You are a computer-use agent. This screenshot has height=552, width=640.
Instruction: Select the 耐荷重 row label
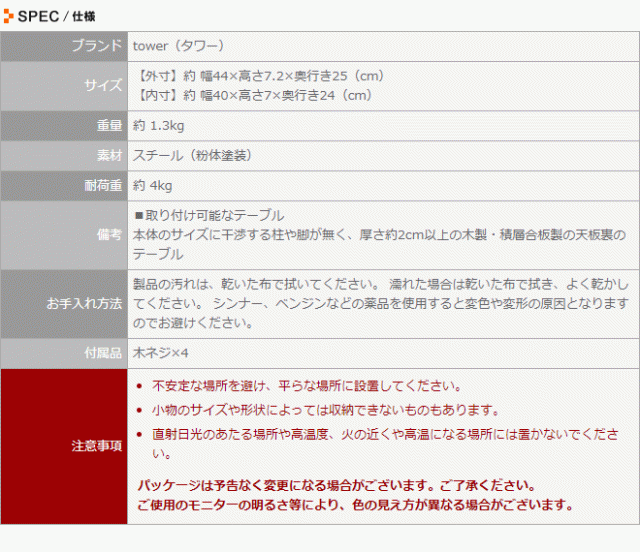coord(103,186)
